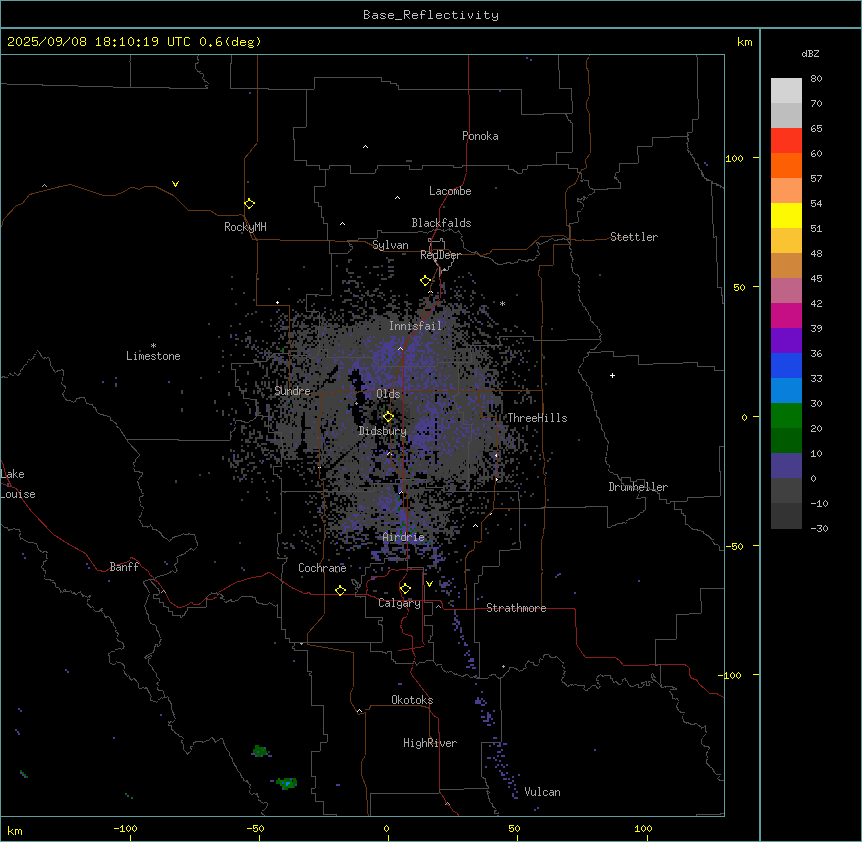862x842 pixels.
Task: Click the ThreeHills label
Action: 537,418
